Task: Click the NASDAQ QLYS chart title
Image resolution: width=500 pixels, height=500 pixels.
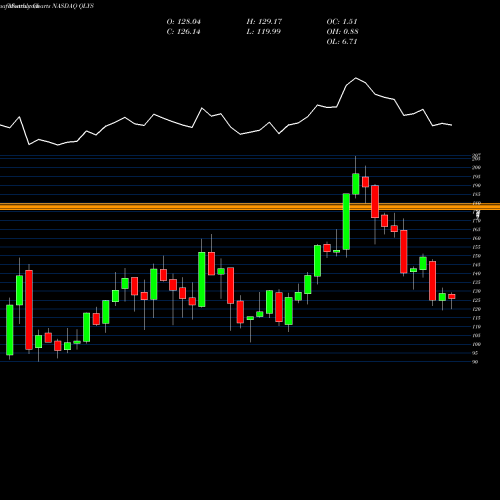Action: pyautogui.click(x=73, y=6)
